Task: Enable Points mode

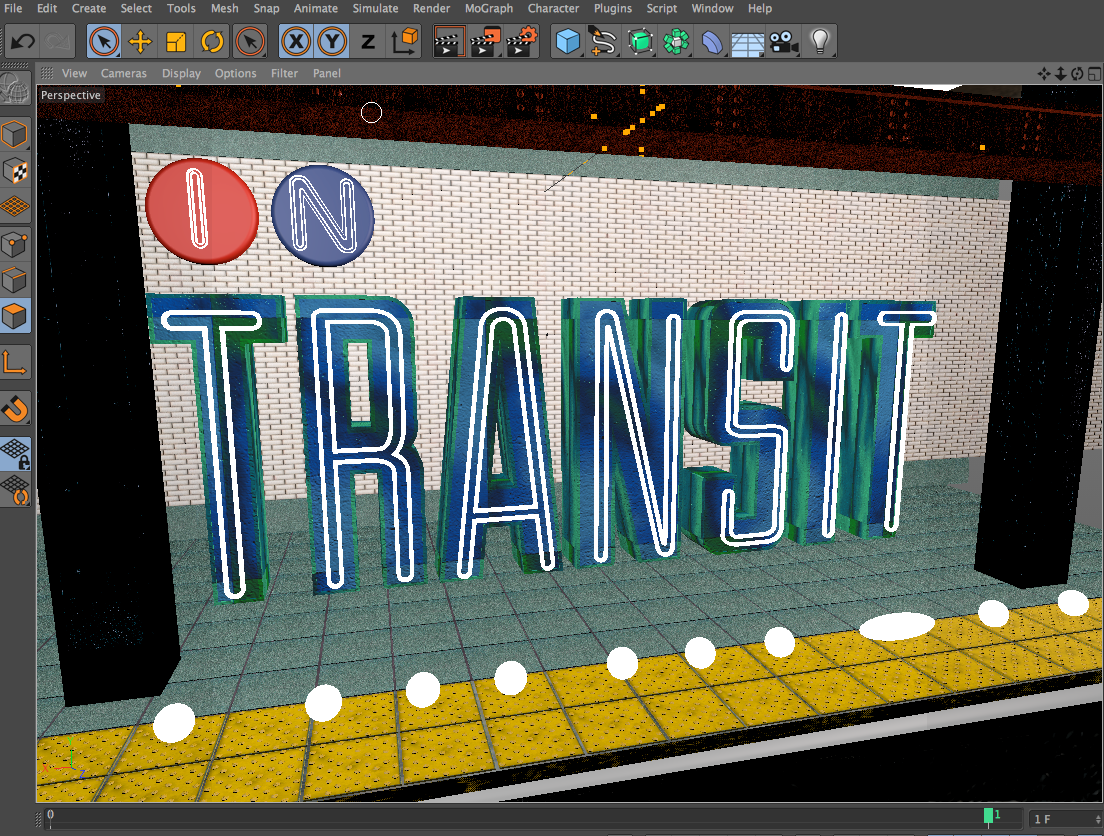Action: click(x=15, y=244)
